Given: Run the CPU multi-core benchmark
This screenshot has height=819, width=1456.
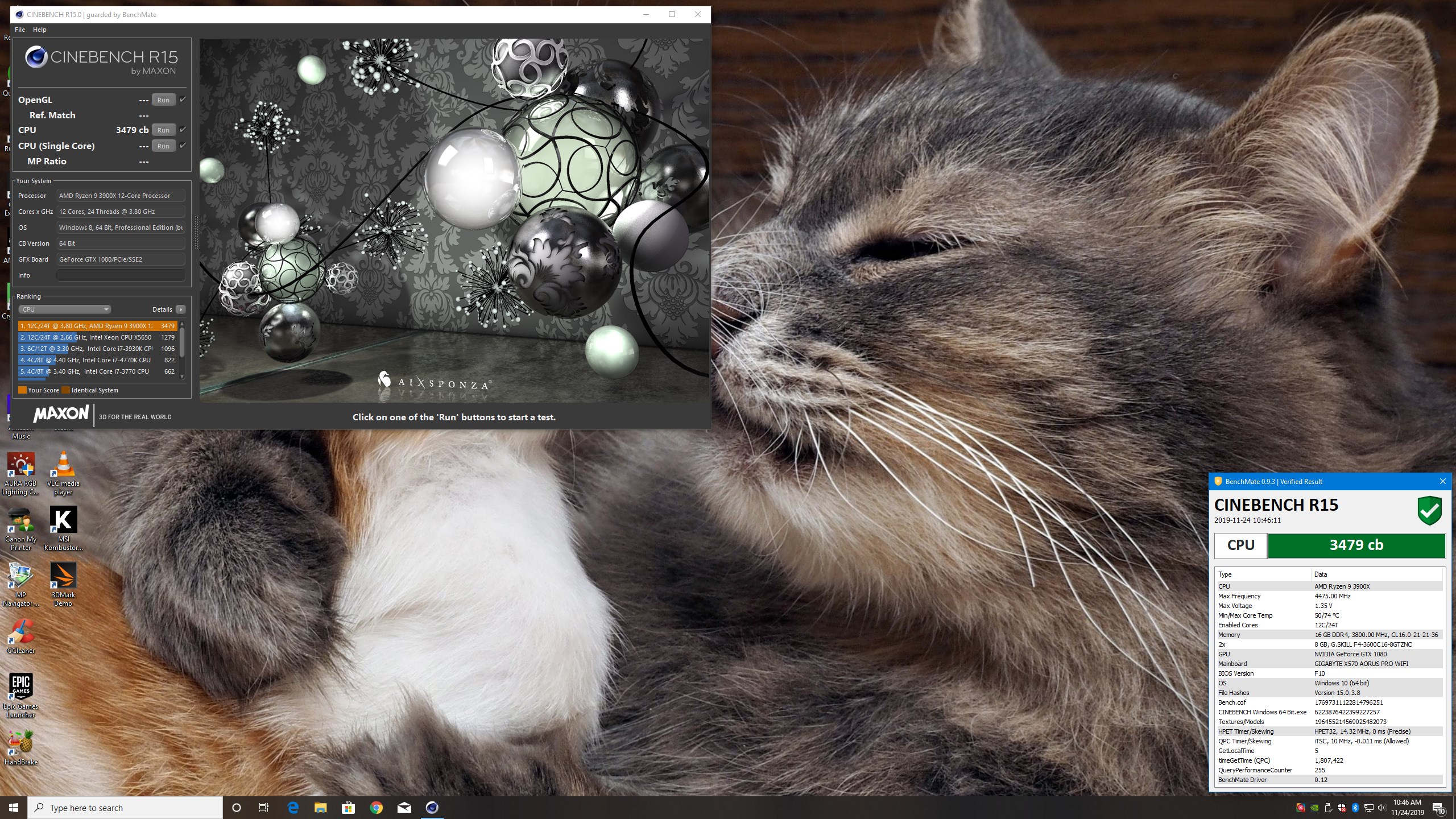Looking at the screenshot, I should [x=163, y=130].
